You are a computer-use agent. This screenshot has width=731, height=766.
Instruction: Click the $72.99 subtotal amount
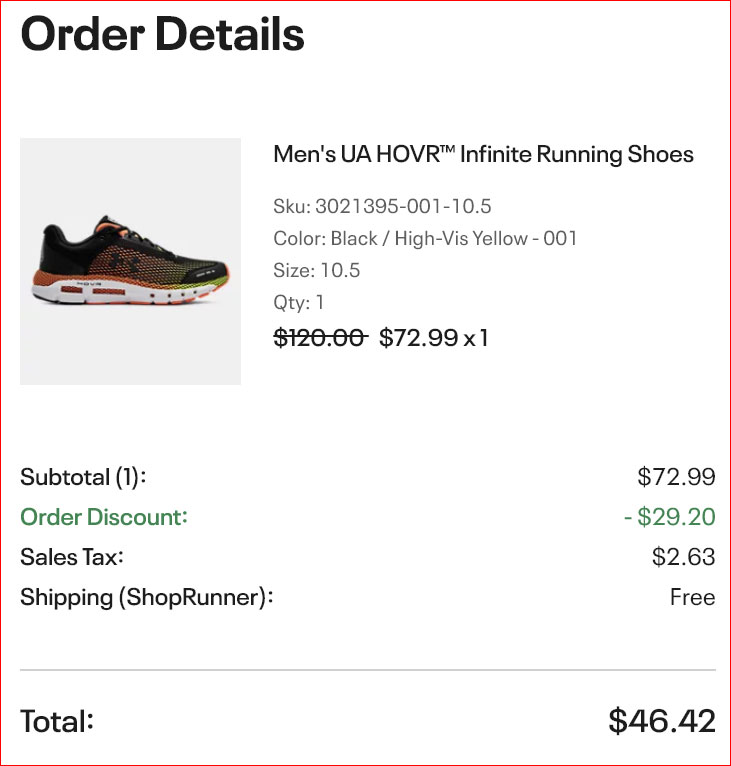[x=676, y=477]
